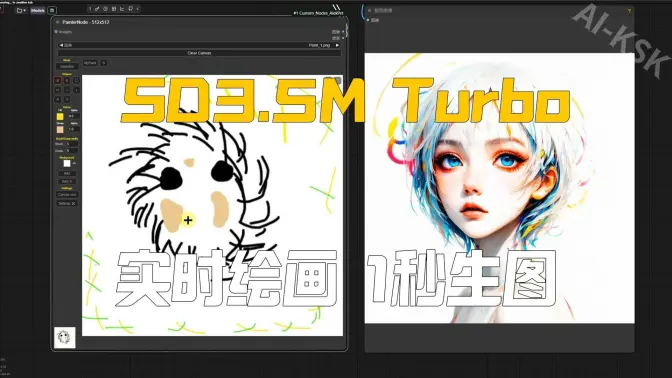
Task: Click the icon button right of Models
Action: [x=51, y=10]
